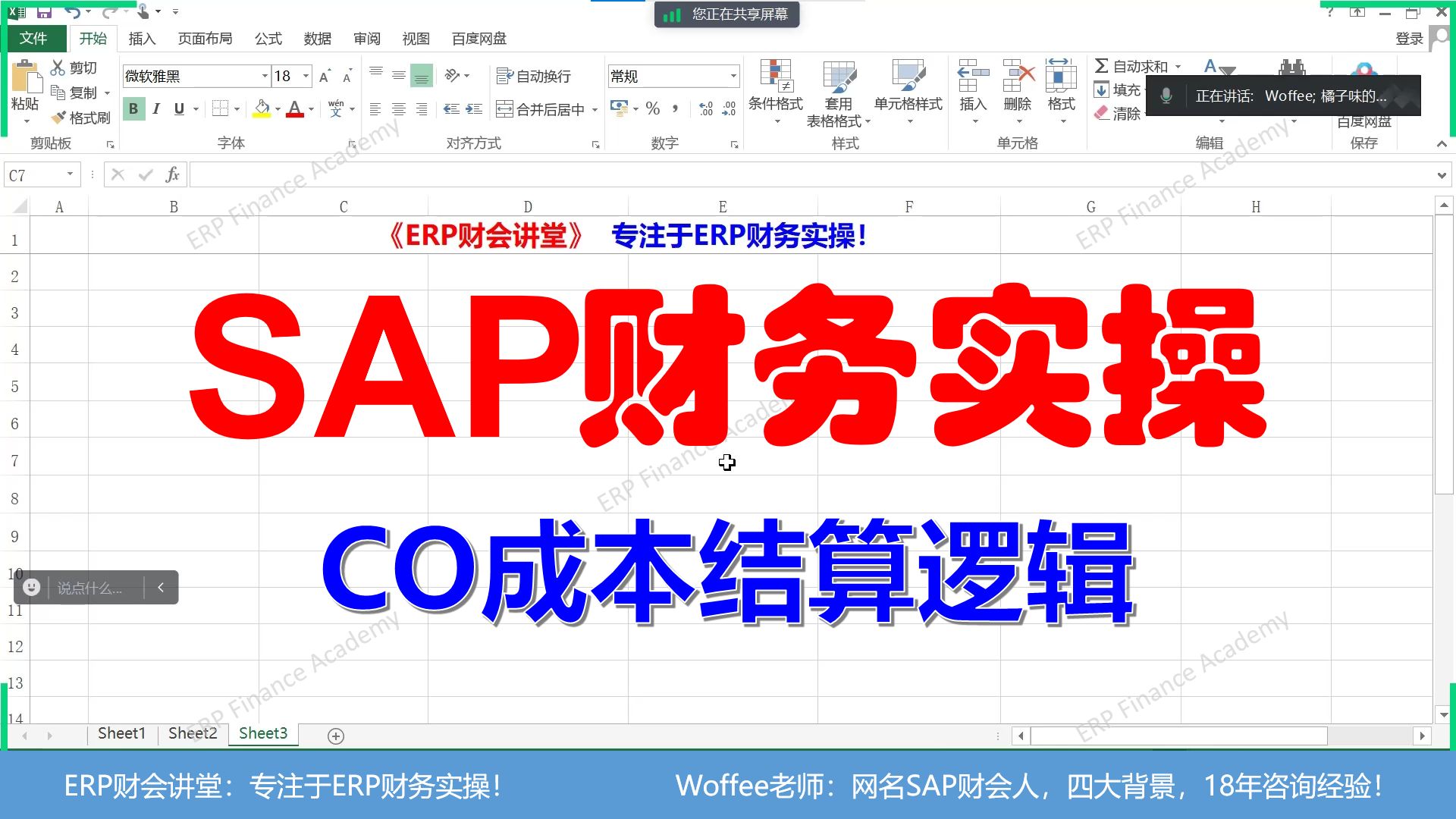The height and width of the screenshot is (819, 1456).
Task: Open Conditional Formatting menu
Action: (x=776, y=91)
